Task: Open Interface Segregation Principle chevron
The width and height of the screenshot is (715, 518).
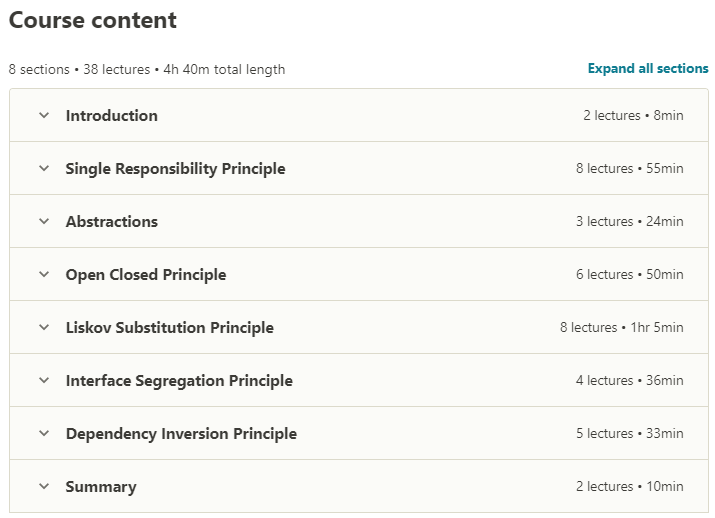Action: click(44, 380)
